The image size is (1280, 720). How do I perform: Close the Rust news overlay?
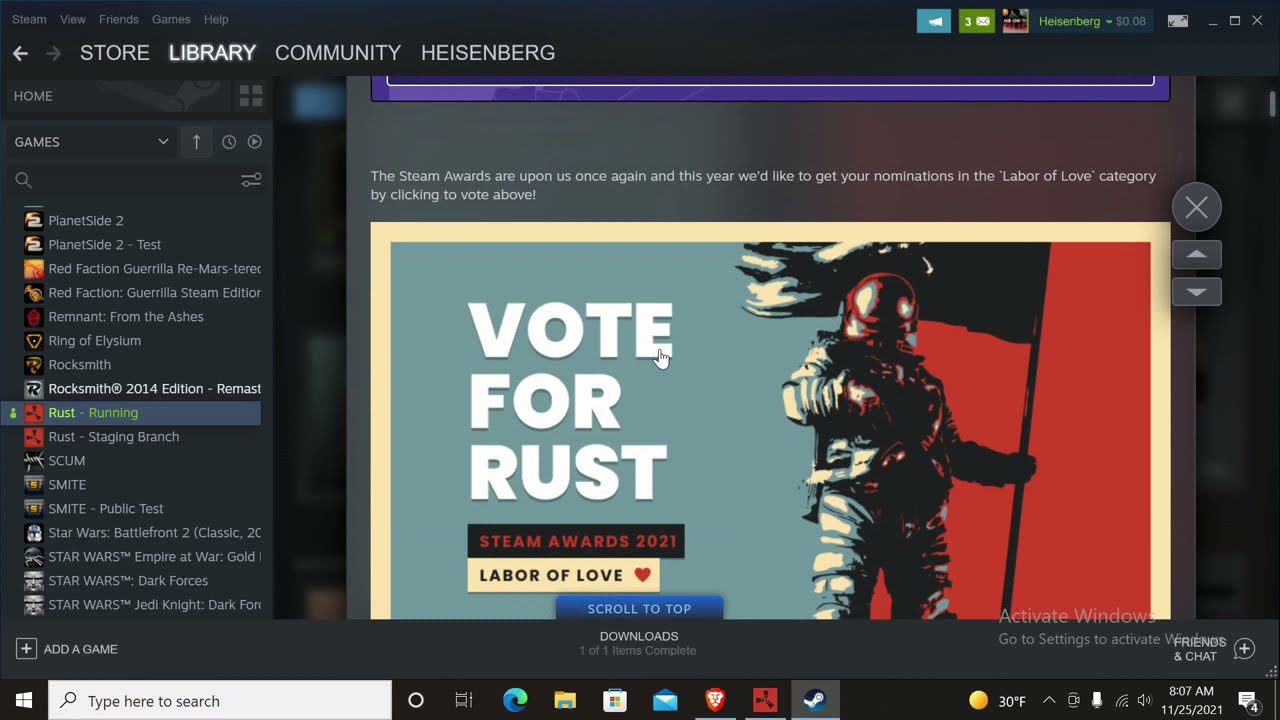pos(1196,208)
